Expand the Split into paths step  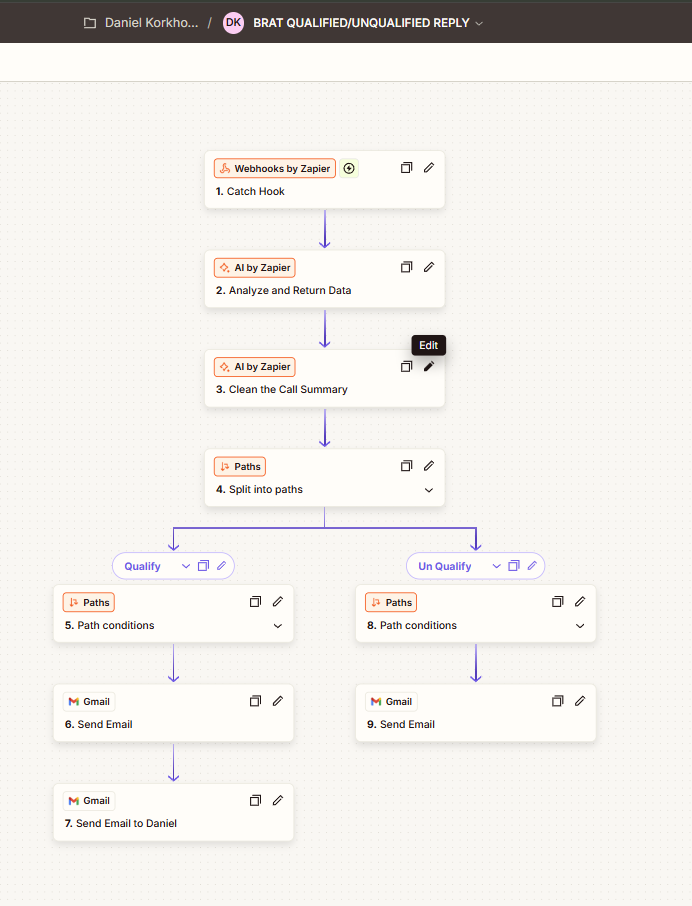click(429, 490)
